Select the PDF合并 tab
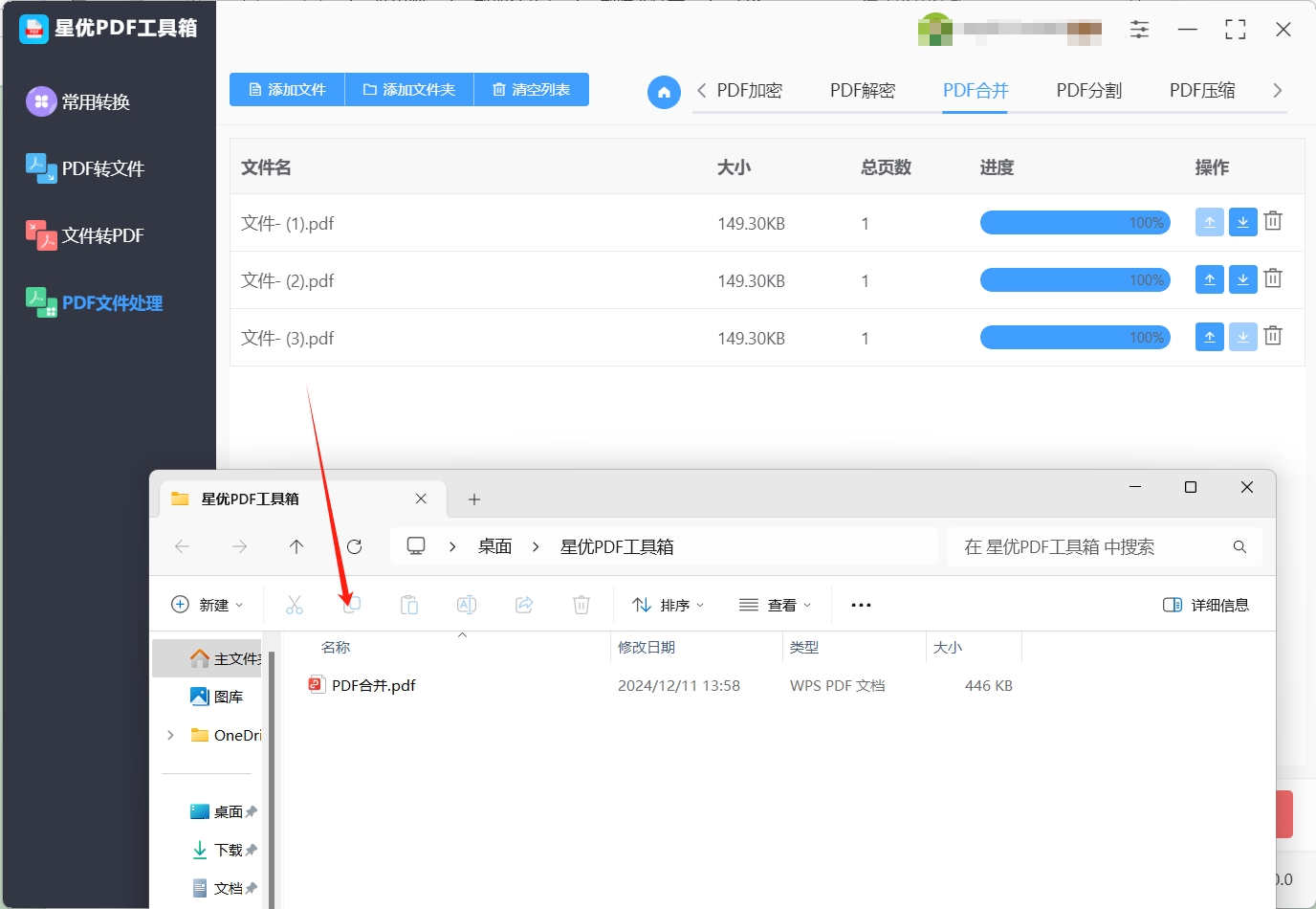1316x909 pixels. pos(976,91)
